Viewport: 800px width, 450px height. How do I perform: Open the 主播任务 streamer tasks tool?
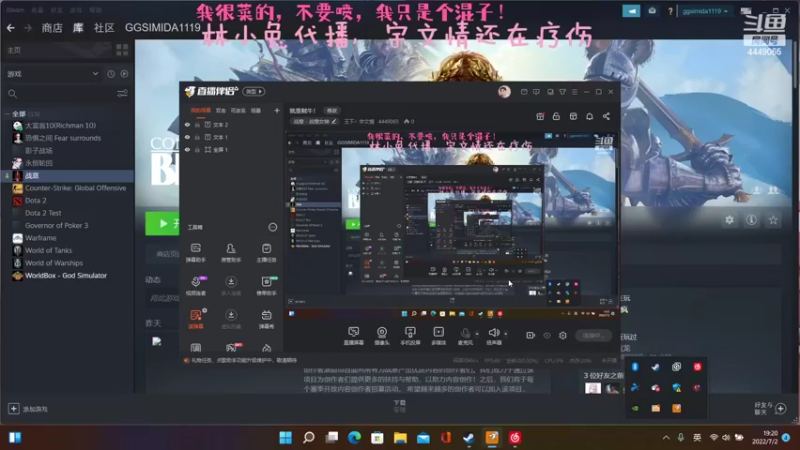tap(266, 252)
